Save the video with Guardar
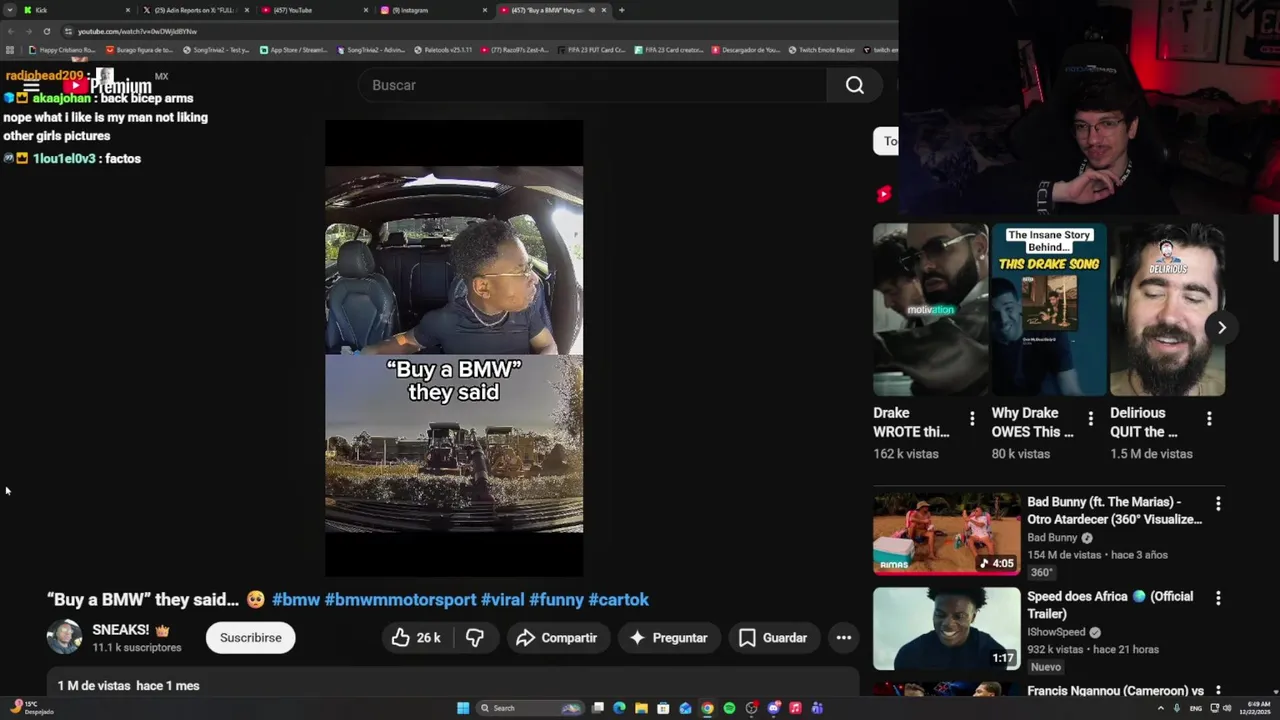This screenshot has width=1280, height=720. tap(773, 637)
